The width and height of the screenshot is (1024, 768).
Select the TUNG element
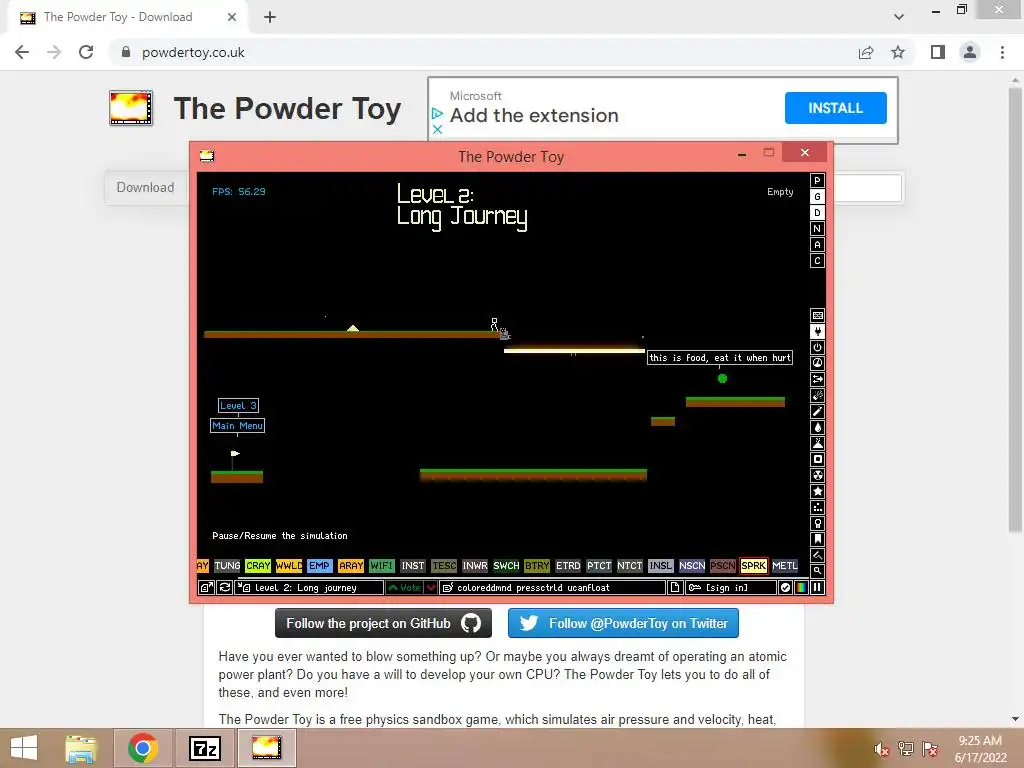pos(227,566)
